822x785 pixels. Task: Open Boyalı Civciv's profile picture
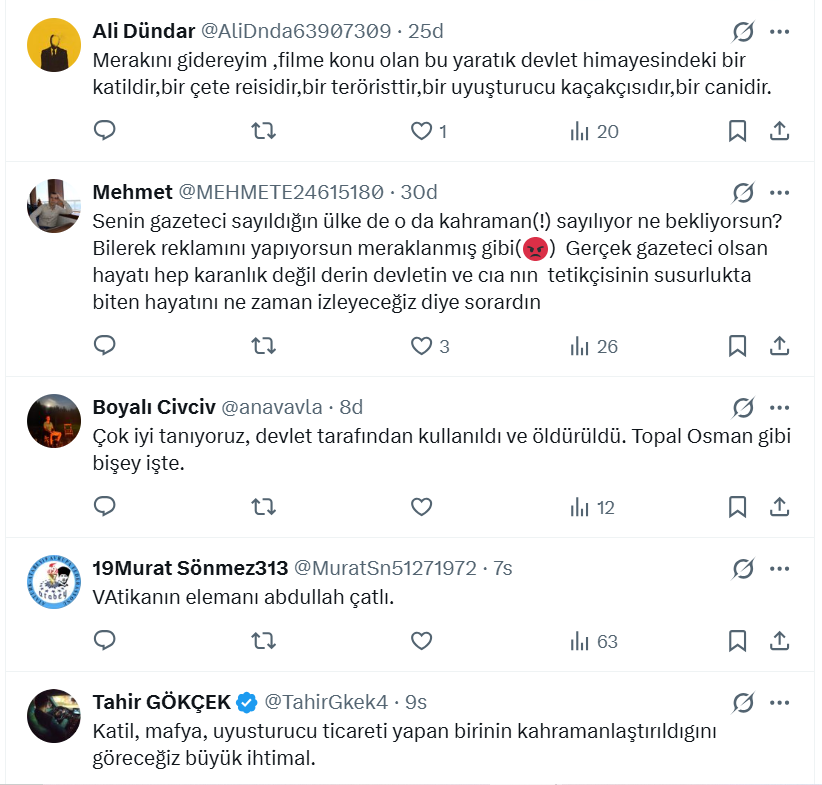pyautogui.click(x=53, y=420)
